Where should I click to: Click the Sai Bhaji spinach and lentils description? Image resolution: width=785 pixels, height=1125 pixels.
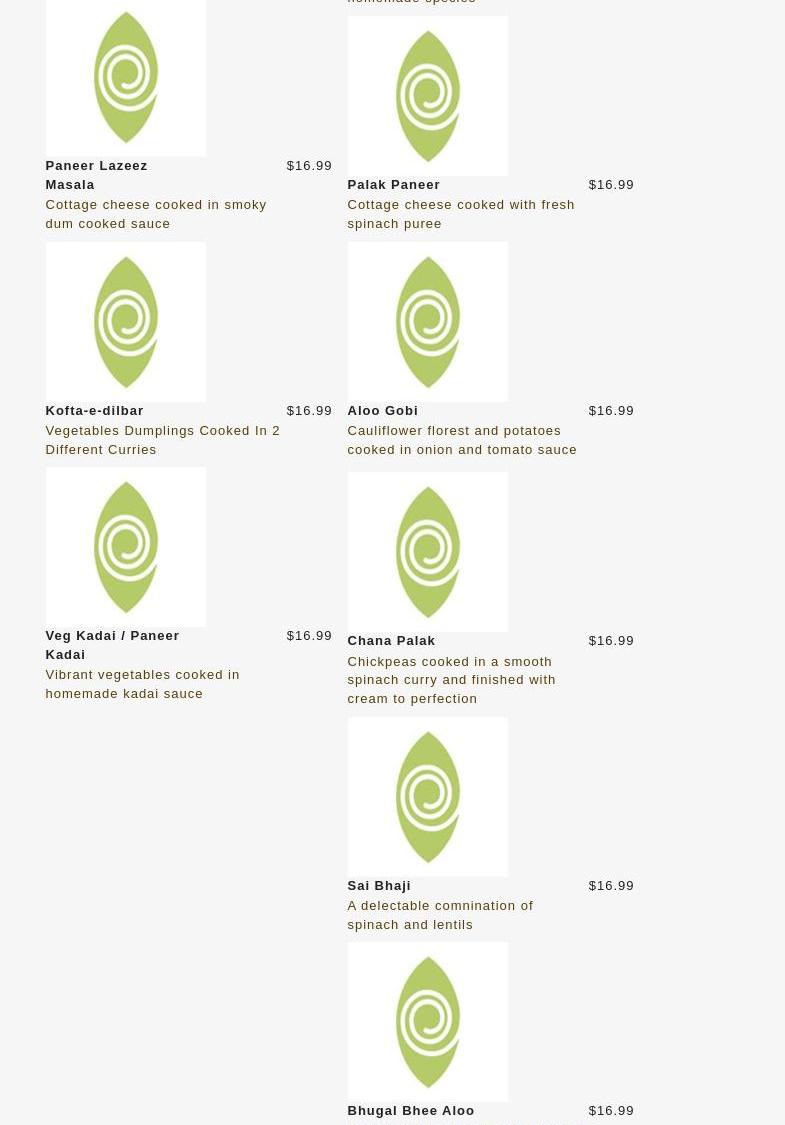point(440,915)
